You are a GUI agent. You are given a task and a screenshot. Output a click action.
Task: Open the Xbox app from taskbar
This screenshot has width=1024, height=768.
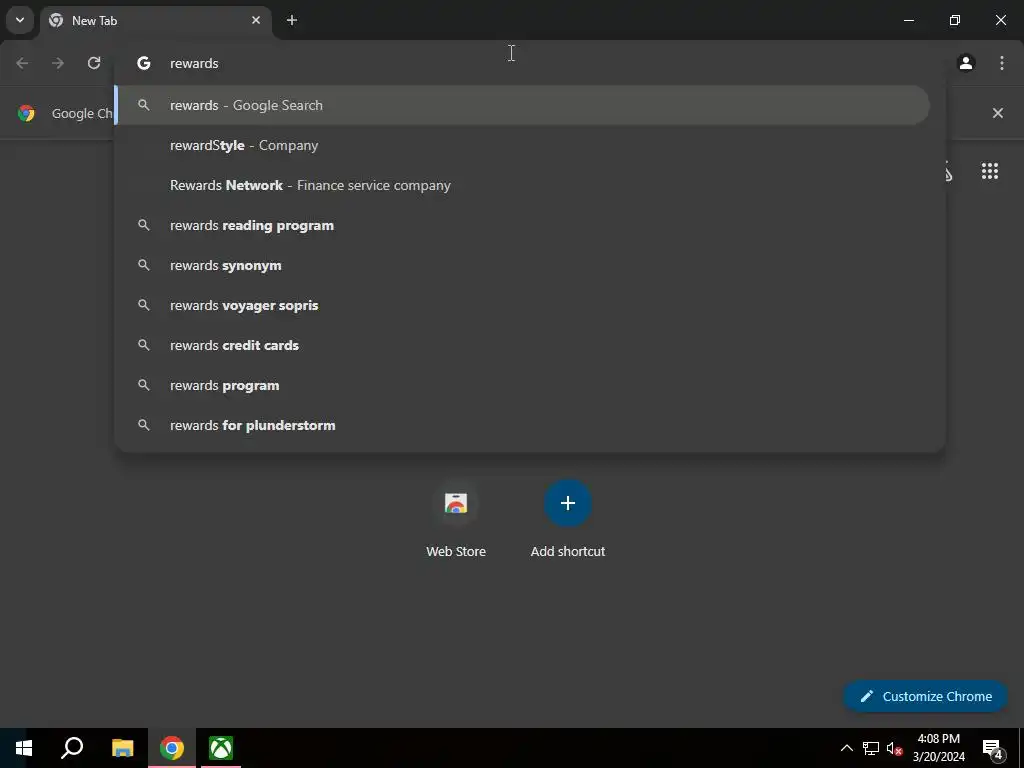pyautogui.click(x=221, y=748)
